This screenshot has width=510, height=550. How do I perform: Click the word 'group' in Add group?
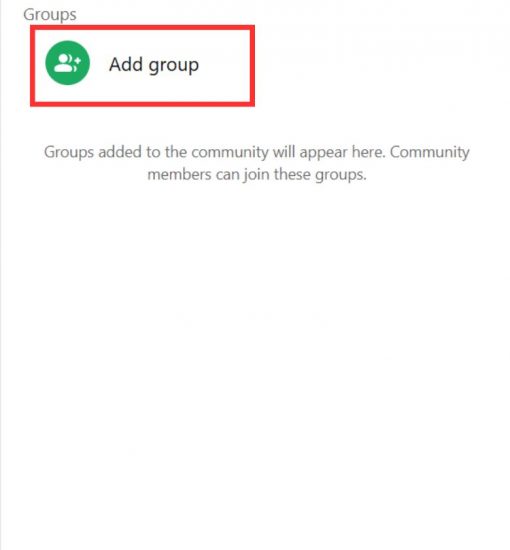174,66
